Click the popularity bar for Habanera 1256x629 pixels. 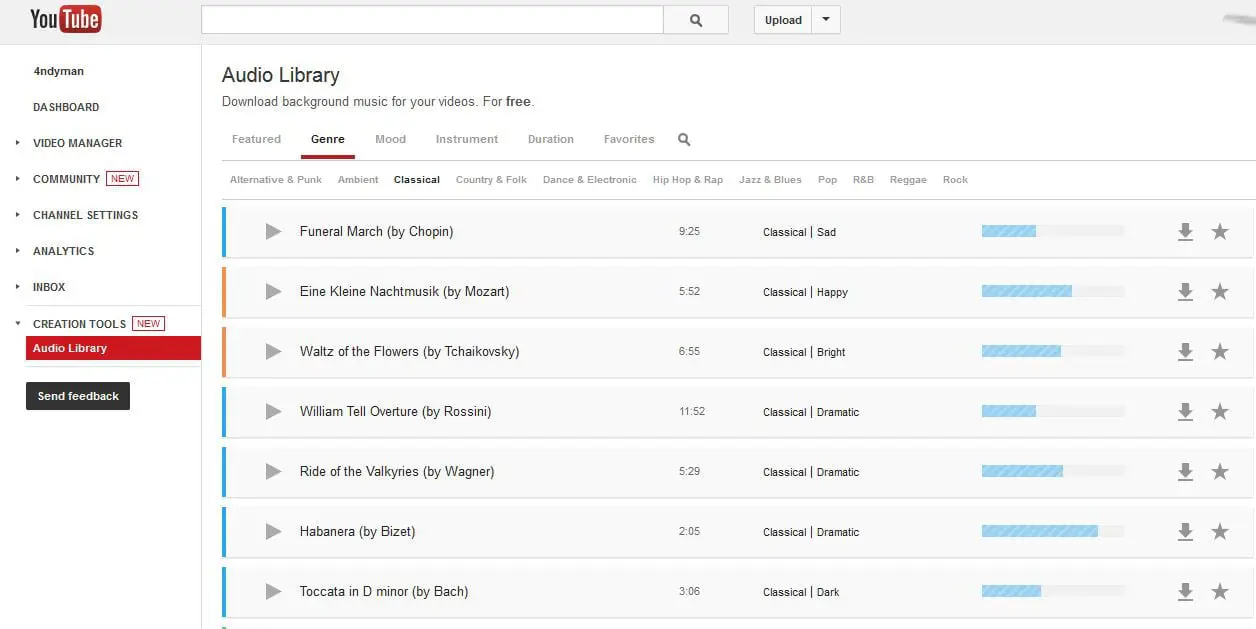pos(1053,532)
